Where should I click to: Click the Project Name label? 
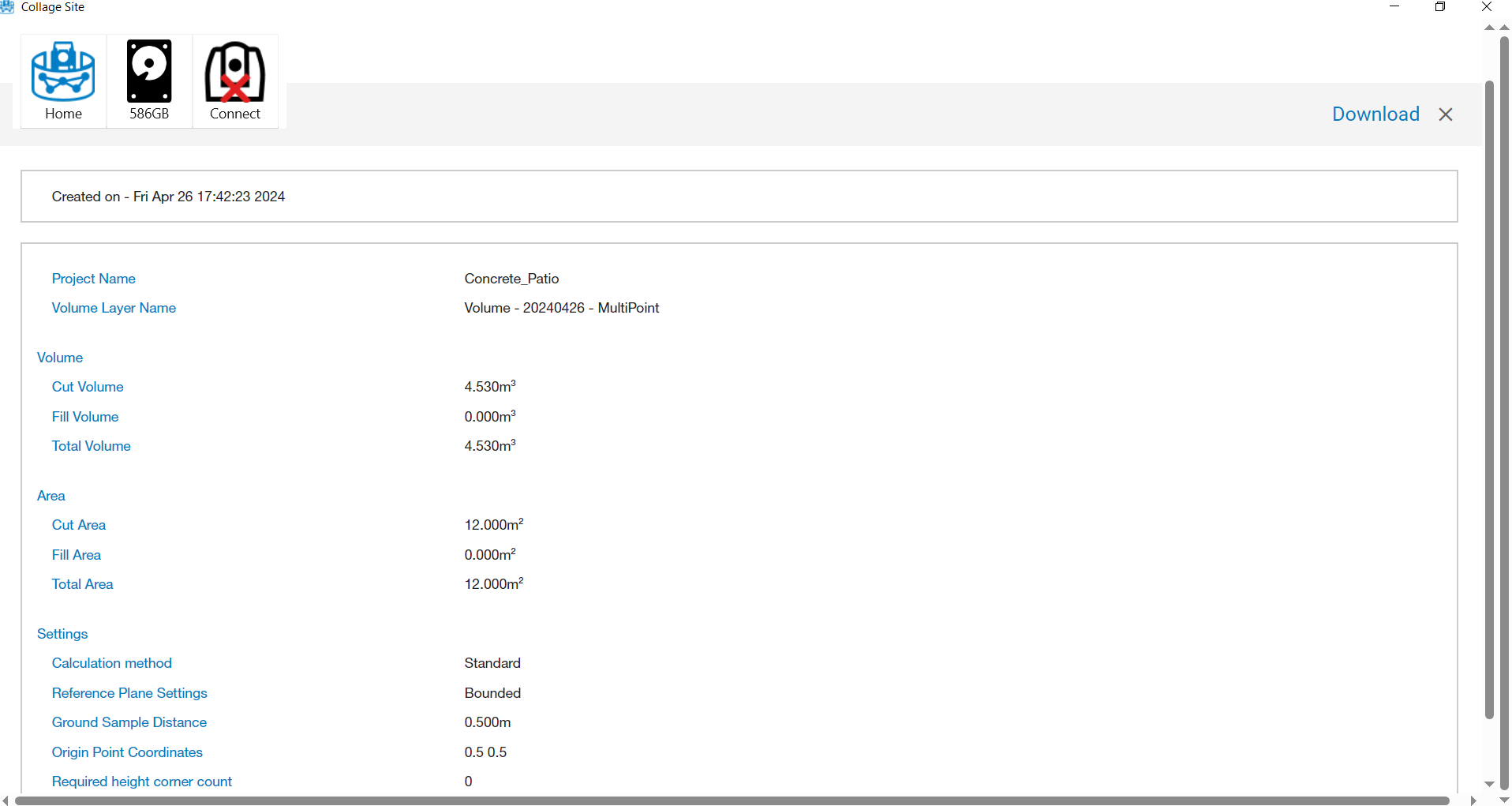[93, 279]
